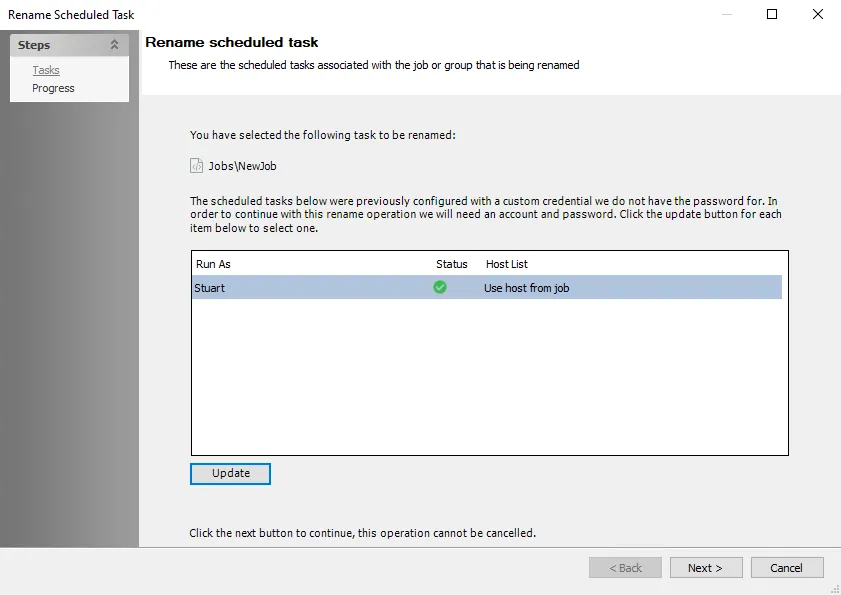Screen dimensions: 841x595
Task: Click the Steps panel header
Action: point(69,45)
